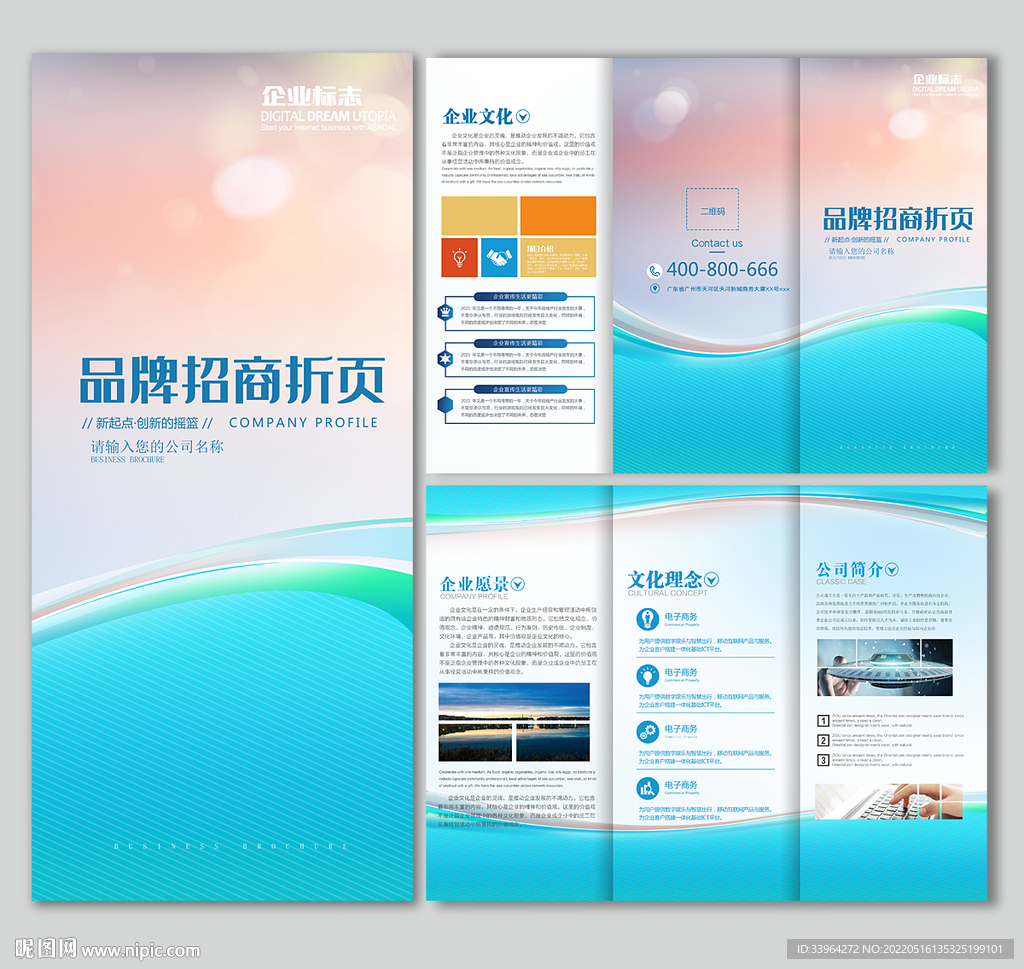This screenshot has height=969, width=1024.
Task: Click the 公司简介 heading
Action: click(x=849, y=569)
